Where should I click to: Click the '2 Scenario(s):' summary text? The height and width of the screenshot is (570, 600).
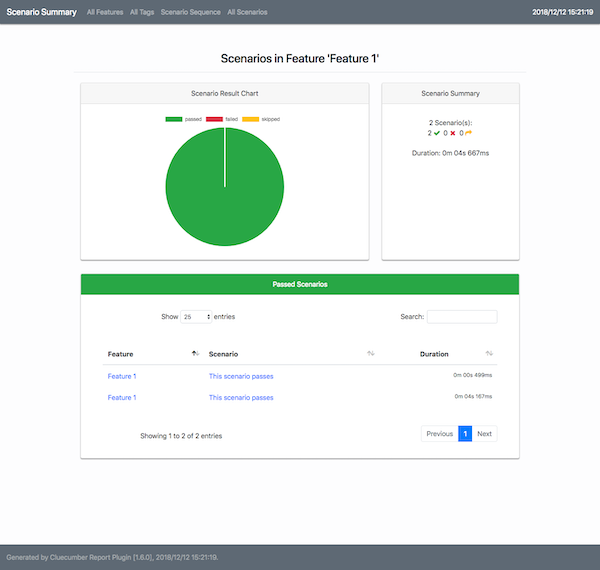450,123
